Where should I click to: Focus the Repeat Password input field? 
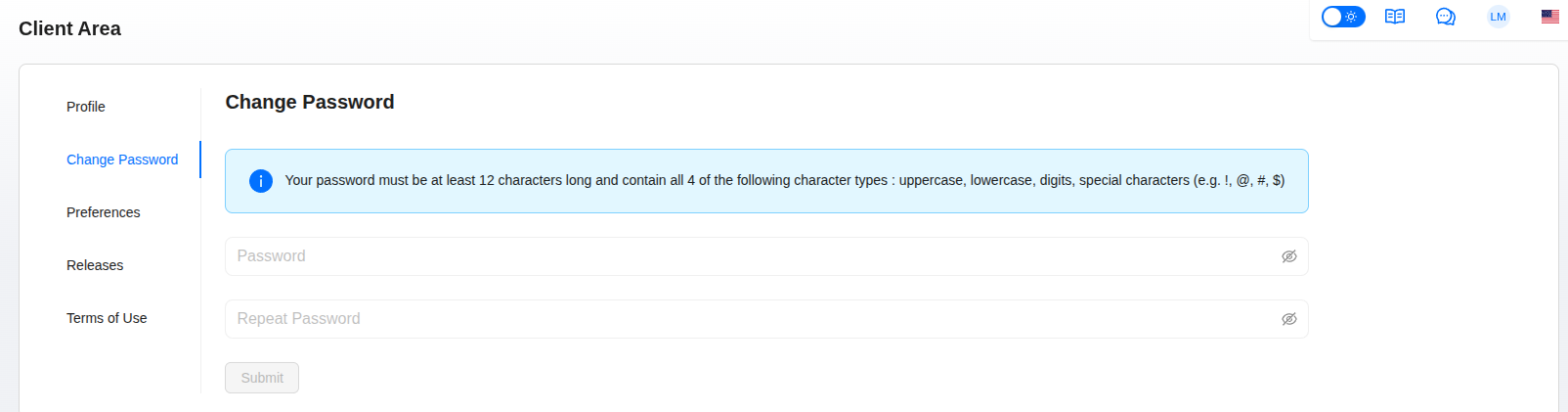766,319
